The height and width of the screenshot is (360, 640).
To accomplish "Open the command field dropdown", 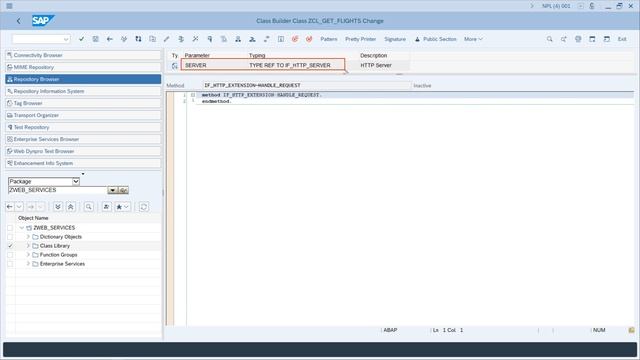I will coord(66,39).
